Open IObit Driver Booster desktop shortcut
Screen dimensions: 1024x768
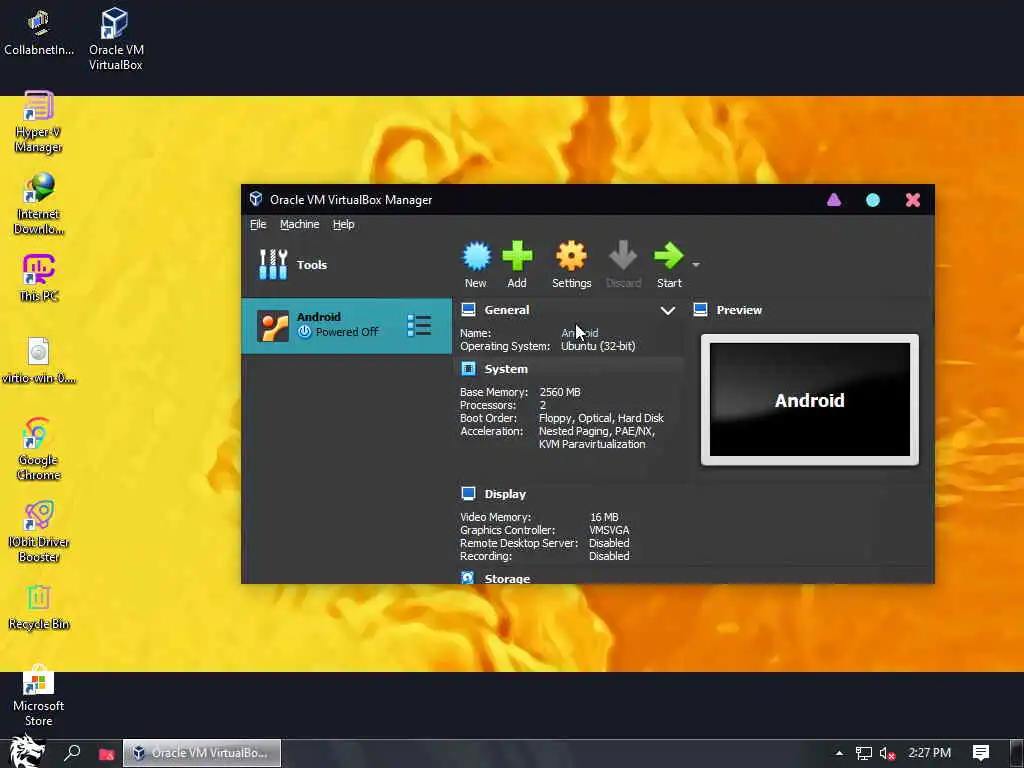[x=39, y=531]
